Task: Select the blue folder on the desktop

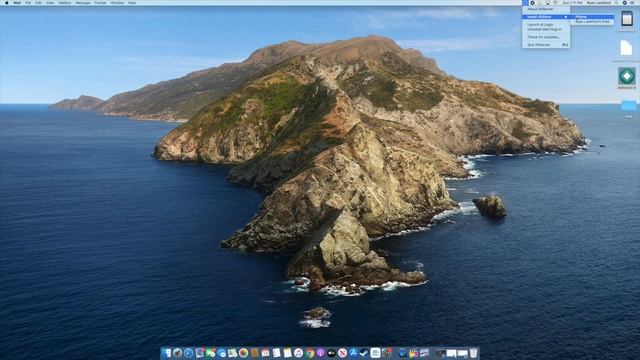Action: 629,106
